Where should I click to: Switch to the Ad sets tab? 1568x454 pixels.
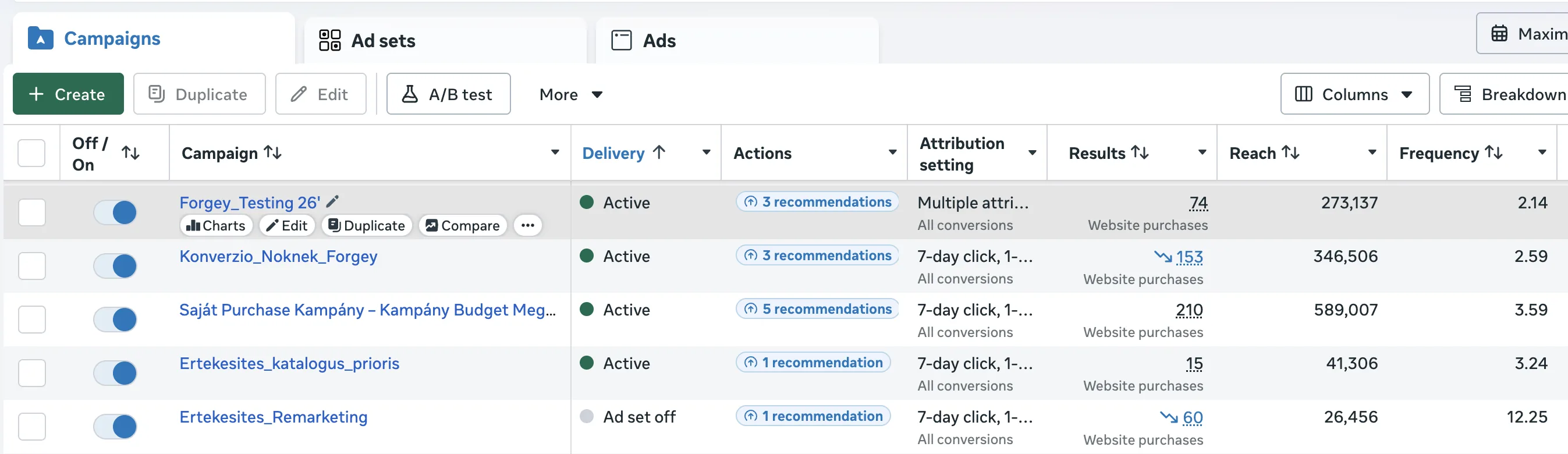tap(445, 41)
